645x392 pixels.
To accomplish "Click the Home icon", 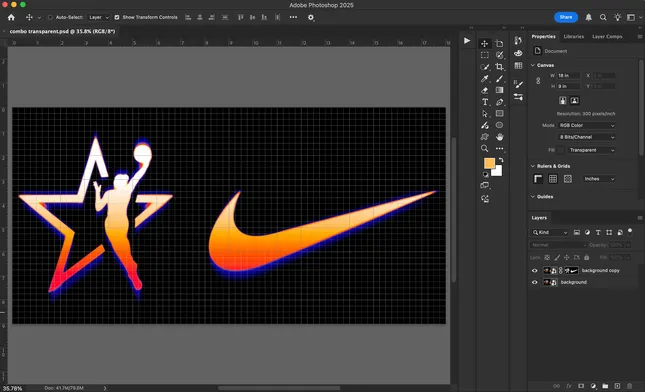I will click(x=11, y=17).
